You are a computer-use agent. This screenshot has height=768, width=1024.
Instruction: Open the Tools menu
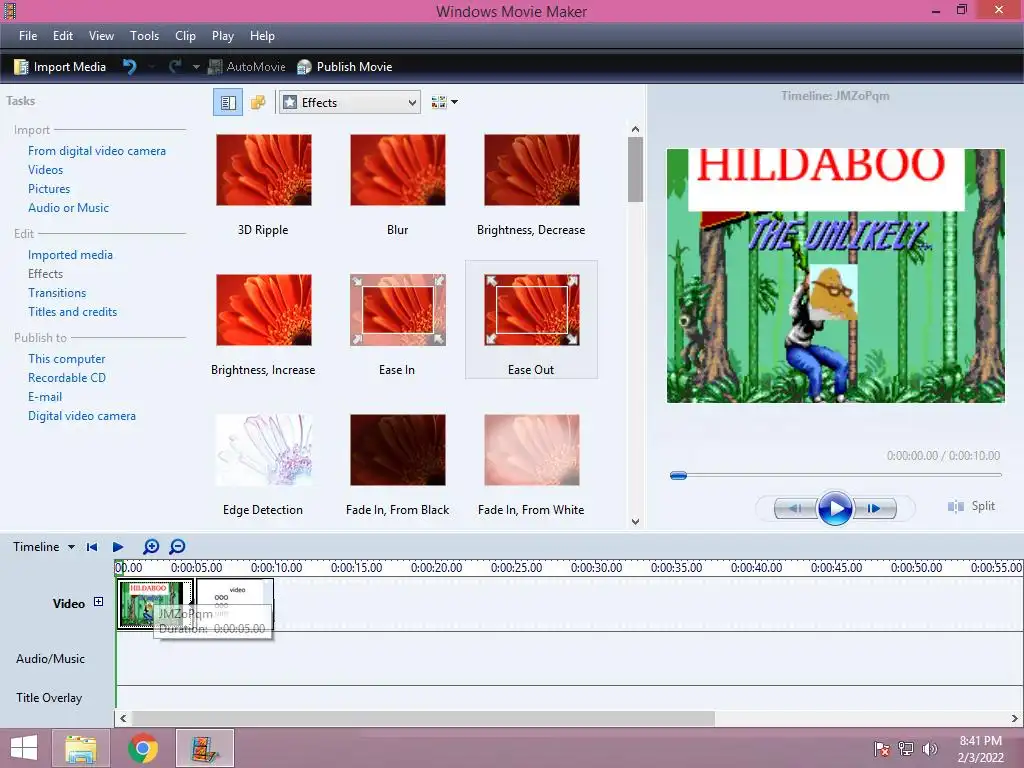144,36
